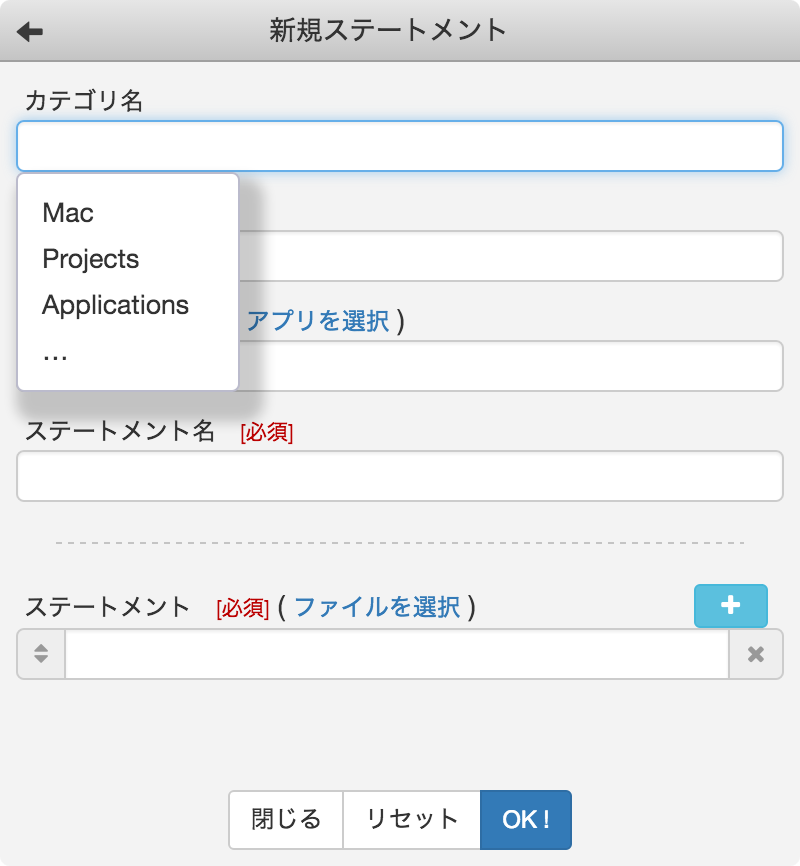The height and width of the screenshot is (866, 800).
Task: Click the リセット button
Action: (412, 820)
